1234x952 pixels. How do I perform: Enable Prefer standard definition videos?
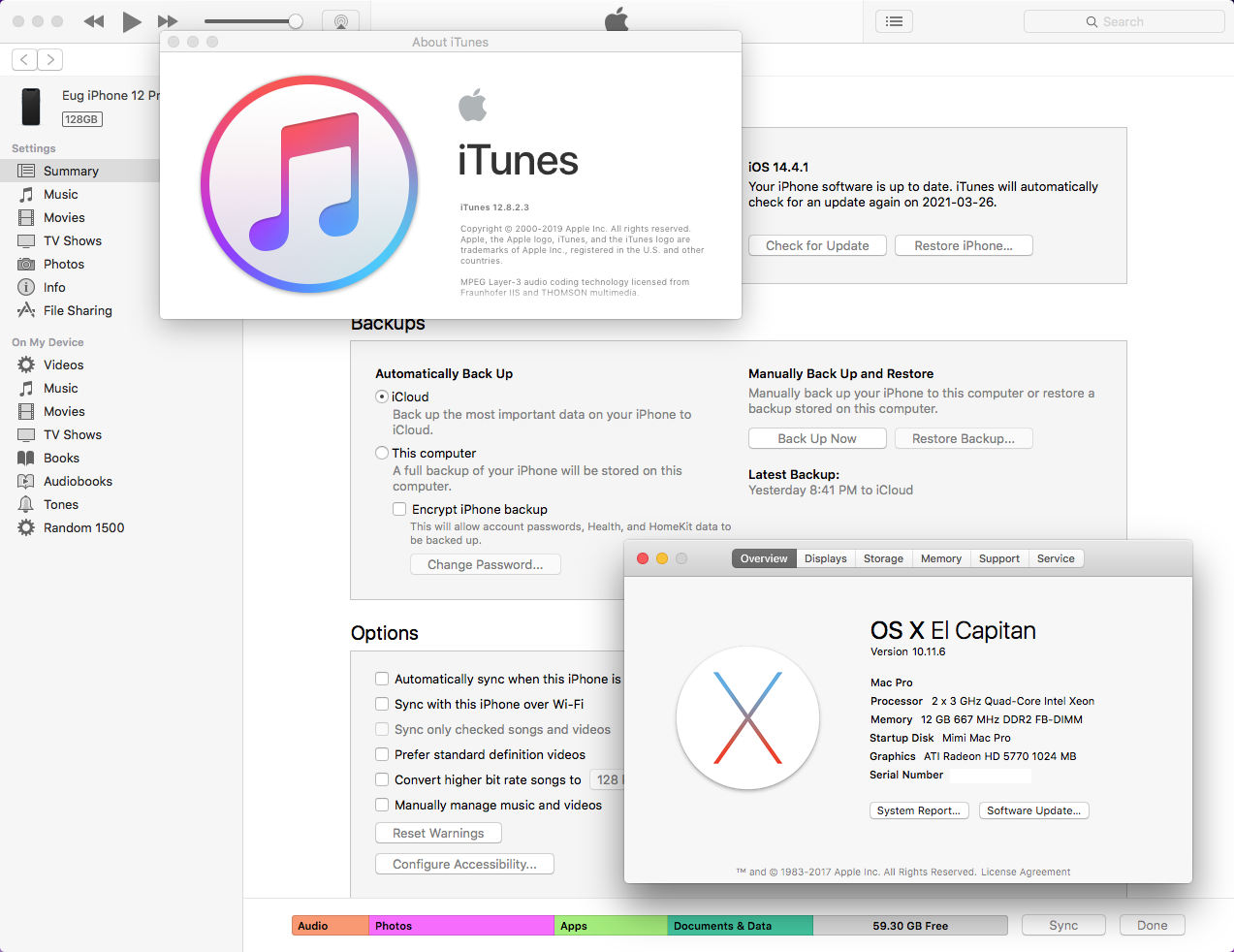click(382, 754)
